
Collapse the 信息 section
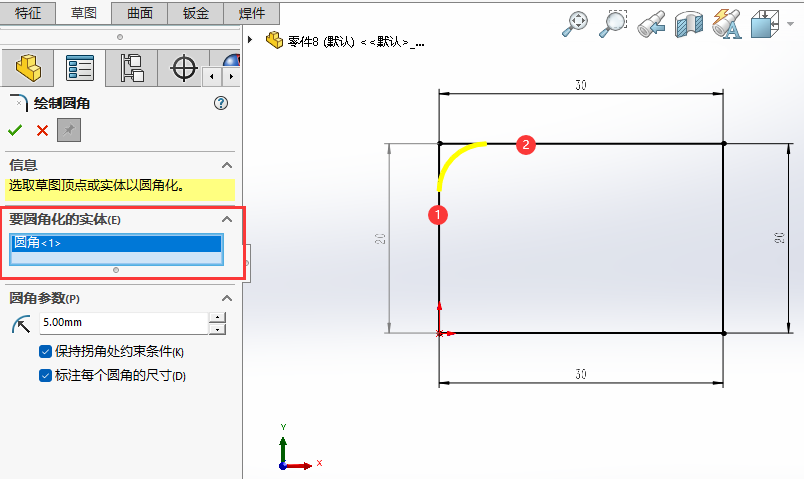pos(227,165)
